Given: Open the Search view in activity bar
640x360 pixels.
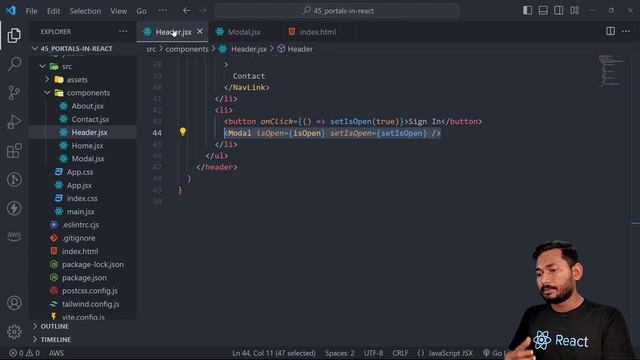Looking at the screenshot, I should (14, 64).
